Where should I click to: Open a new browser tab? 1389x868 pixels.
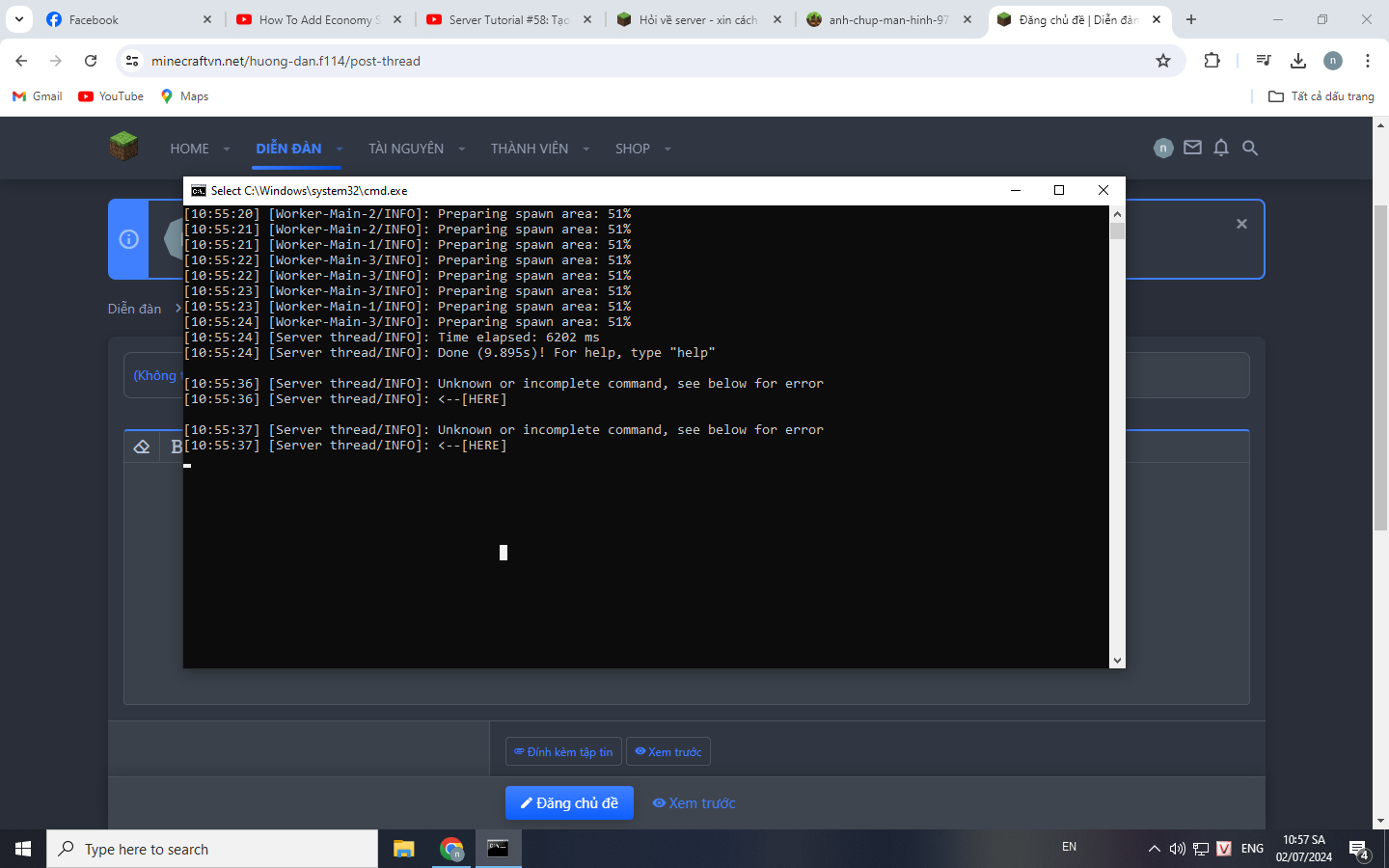(x=1191, y=19)
